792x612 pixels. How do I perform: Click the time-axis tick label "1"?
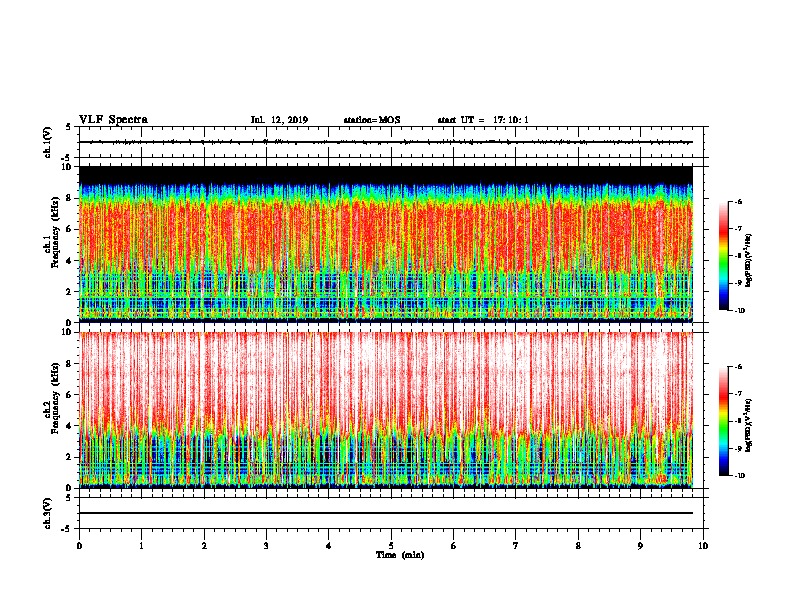[141, 546]
